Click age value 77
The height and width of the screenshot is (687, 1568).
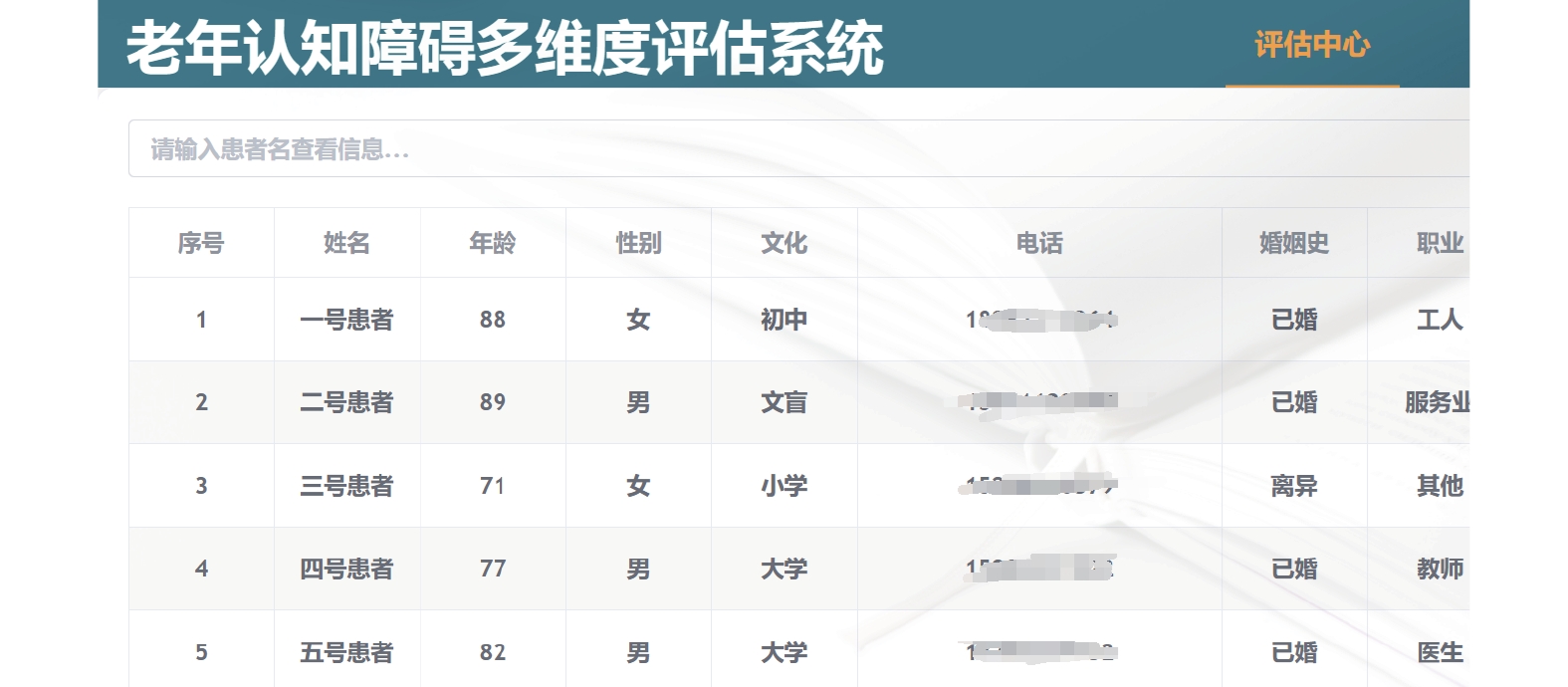(x=493, y=569)
